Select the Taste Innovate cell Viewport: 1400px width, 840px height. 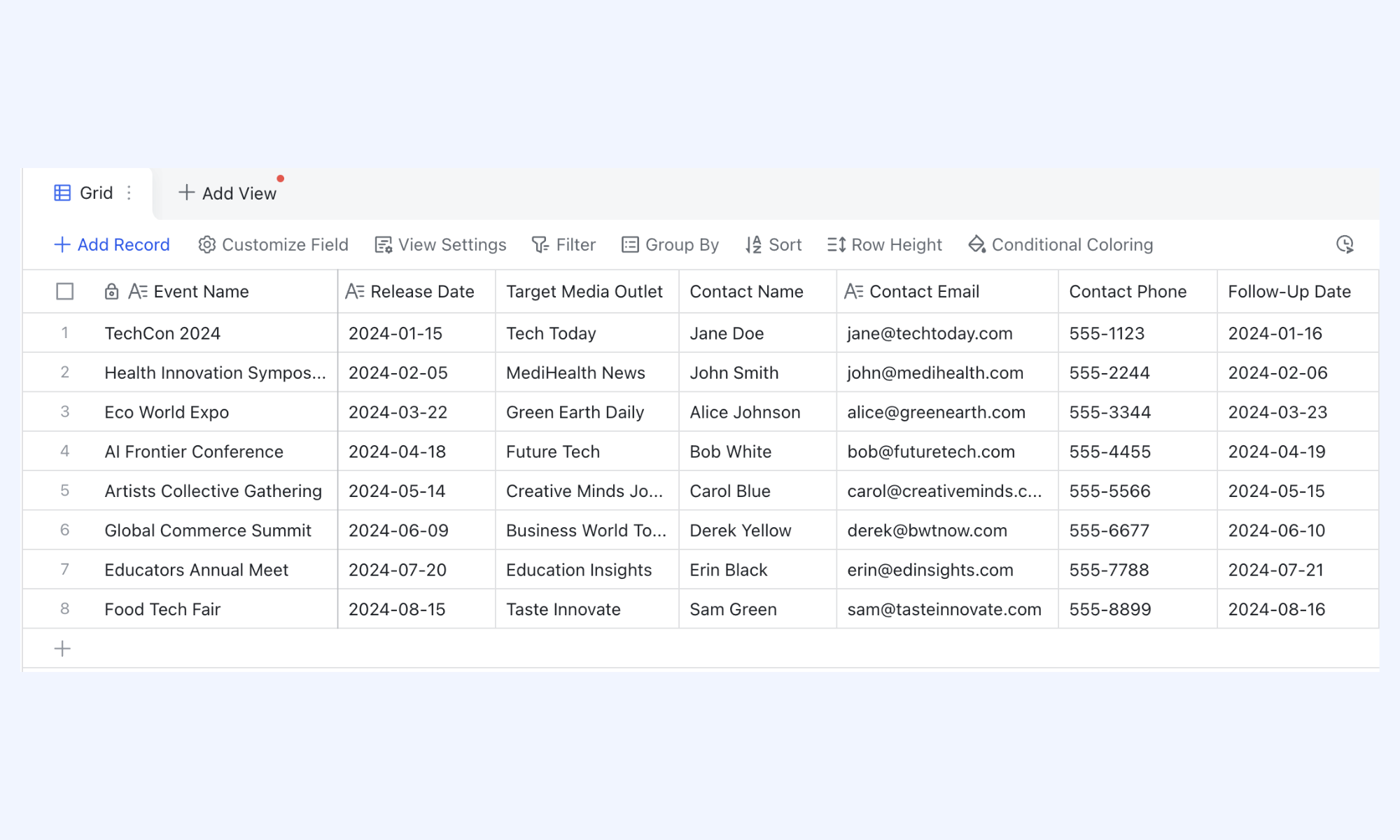[x=587, y=609]
